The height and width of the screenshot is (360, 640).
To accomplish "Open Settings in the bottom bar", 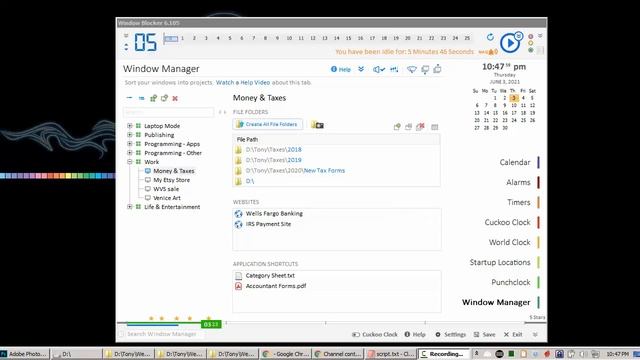I will click(451, 334).
